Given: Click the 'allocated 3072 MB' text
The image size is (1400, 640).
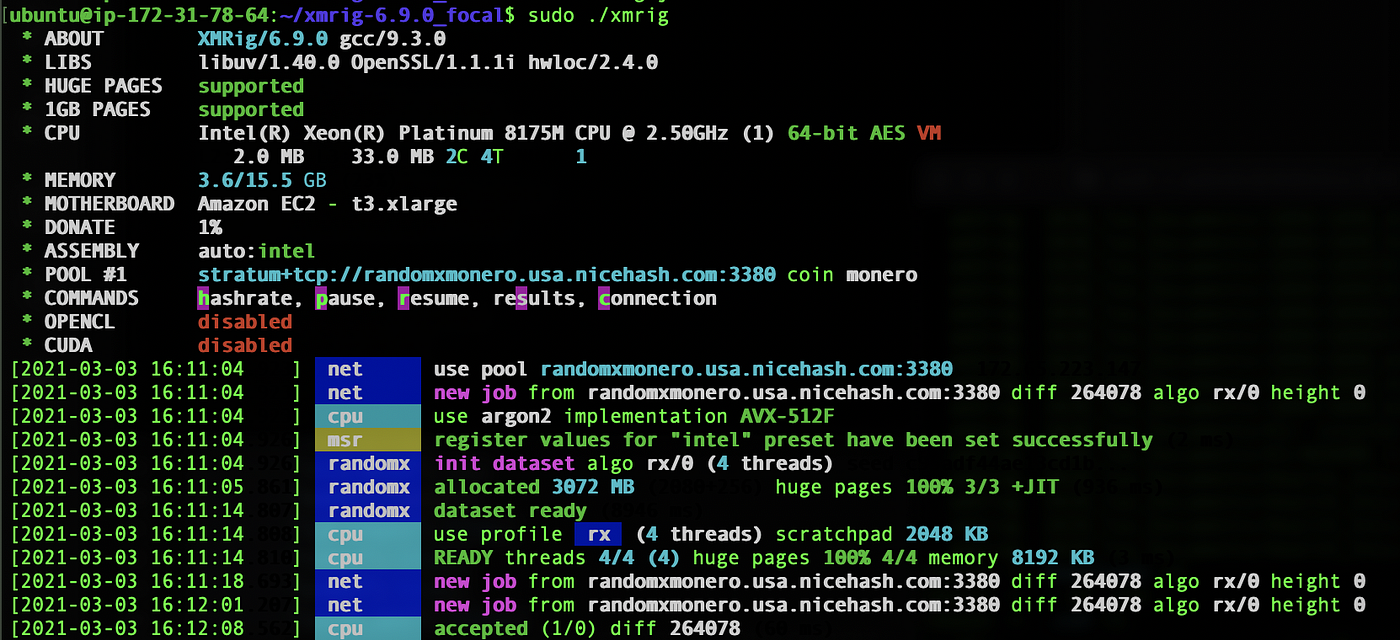Looking at the screenshot, I should (x=534, y=487).
